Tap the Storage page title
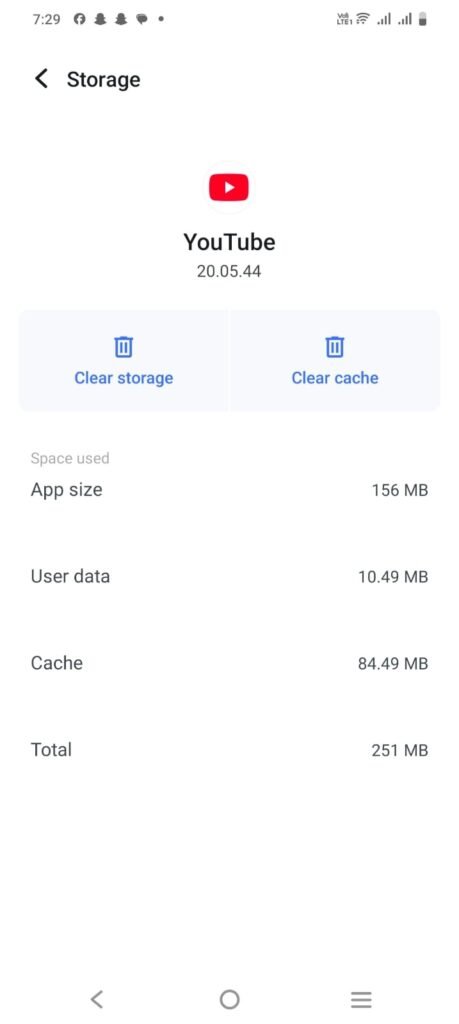Image resolution: width=459 pixels, height=1024 pixels. click(103, 80)
